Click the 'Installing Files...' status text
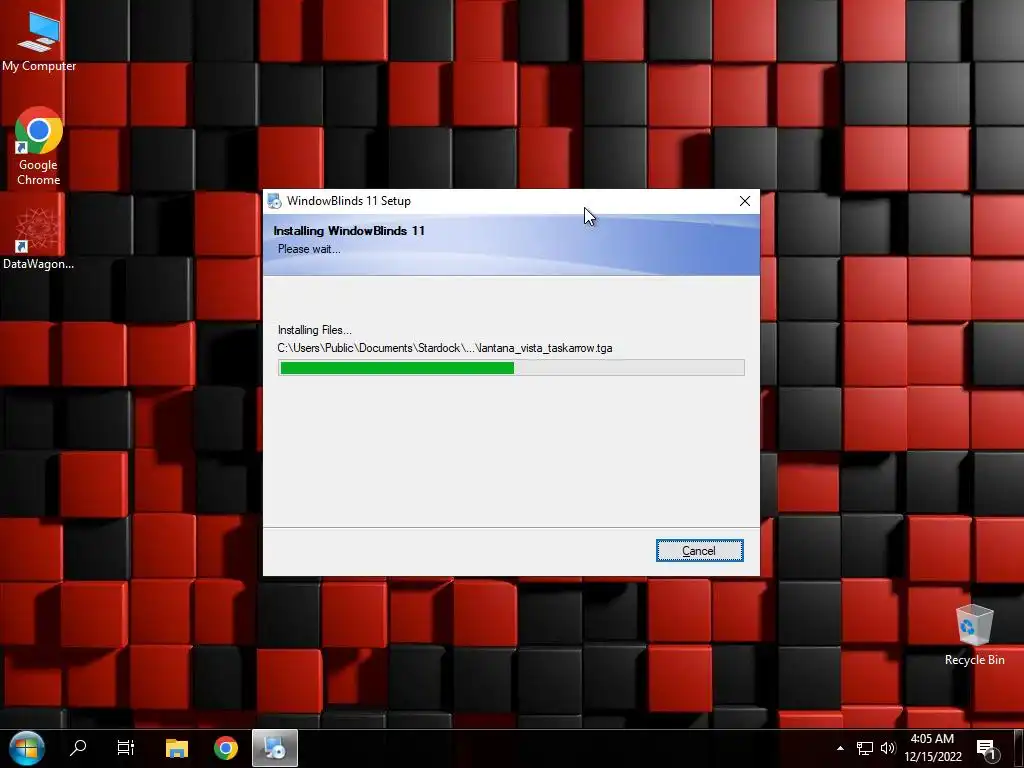Image resolution: width=1024 pixels, height=768 pixels. point(315,330)
